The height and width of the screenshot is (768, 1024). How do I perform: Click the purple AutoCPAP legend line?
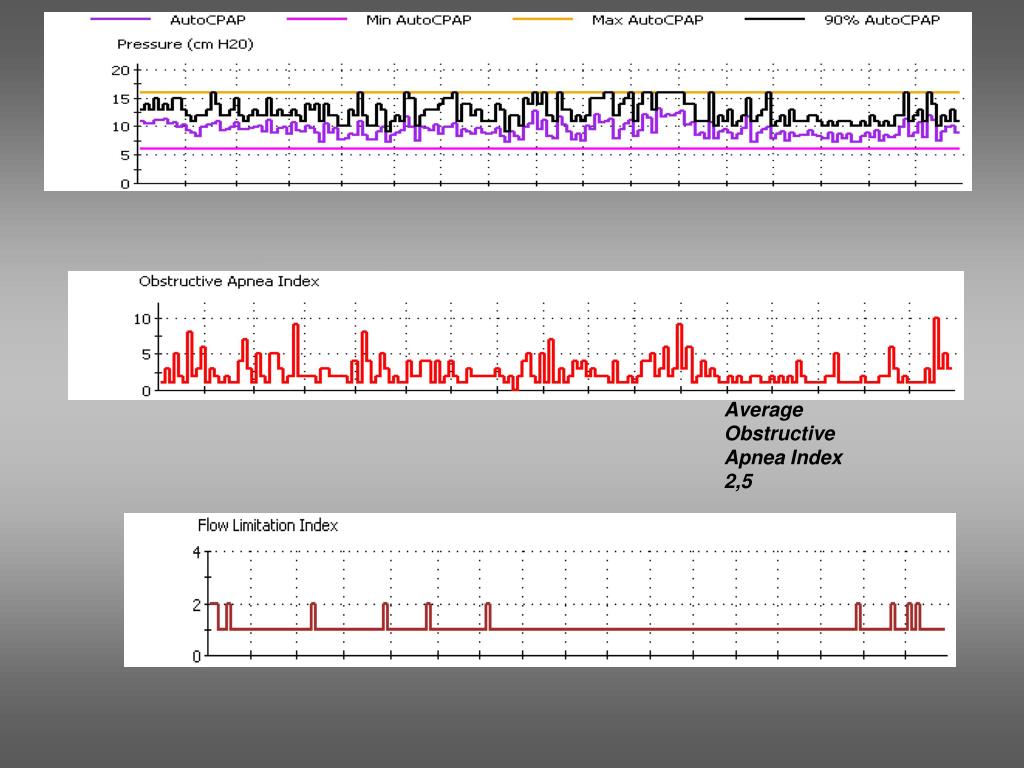pos(121,19)
